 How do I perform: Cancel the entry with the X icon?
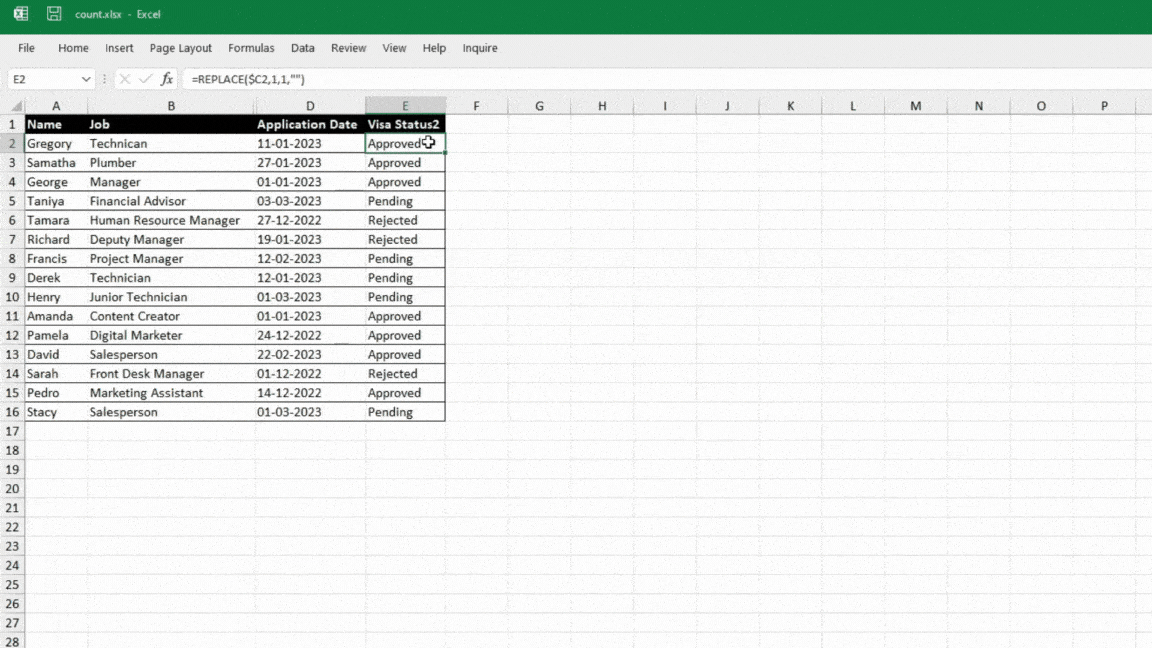pyautogui.click(x=124, y=79)
